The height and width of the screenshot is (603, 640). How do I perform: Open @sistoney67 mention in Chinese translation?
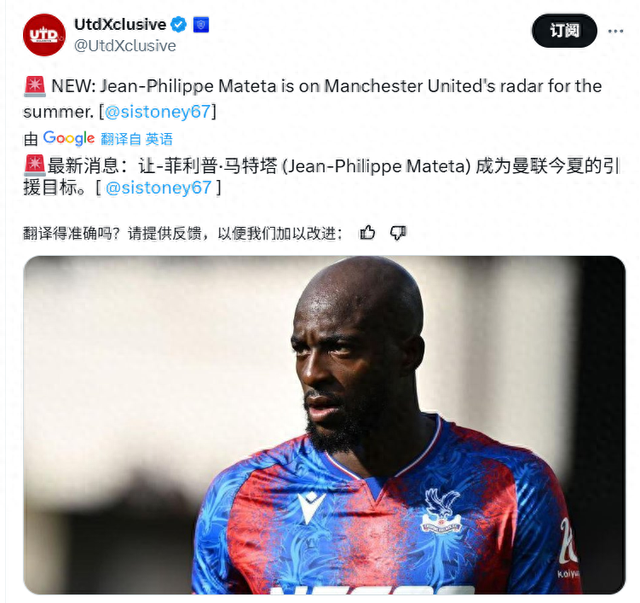point(158,188)
